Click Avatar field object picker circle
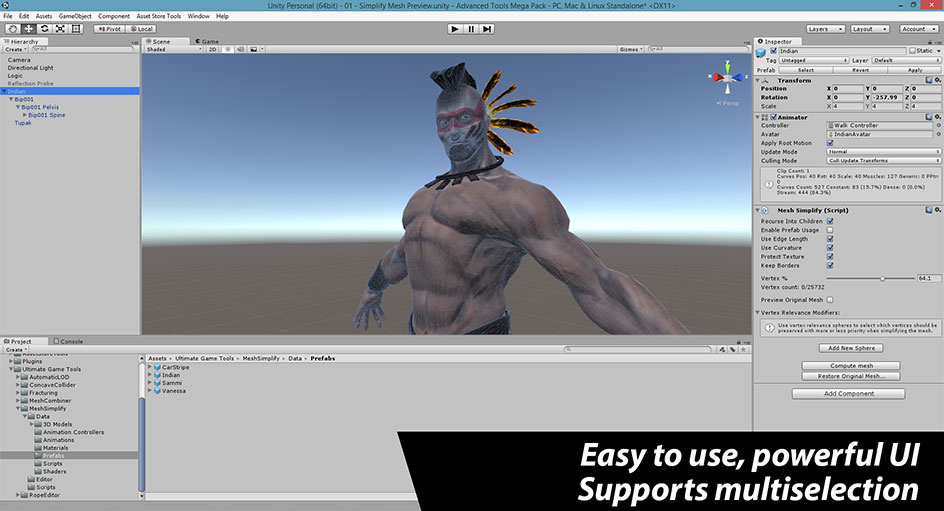Image resolution: width=944 pixels, height=511 pixels. coord(938,134)
